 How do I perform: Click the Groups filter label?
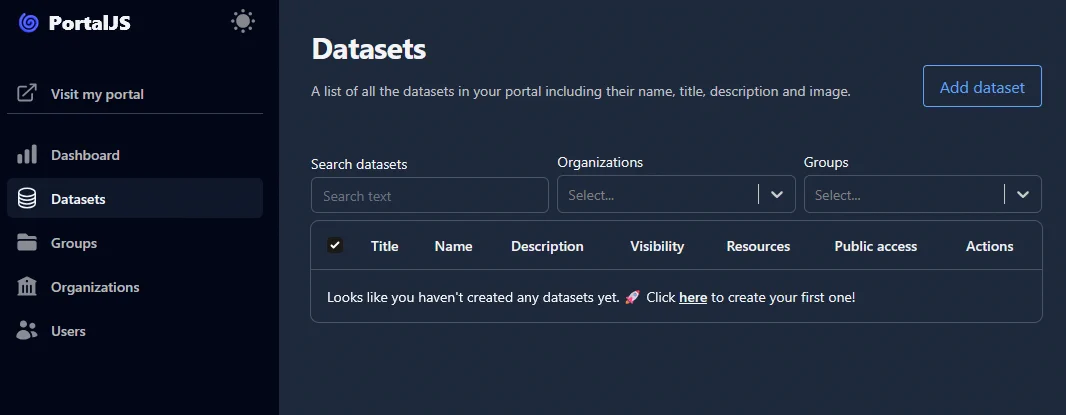pyautogui.click(x=826, y=163)
